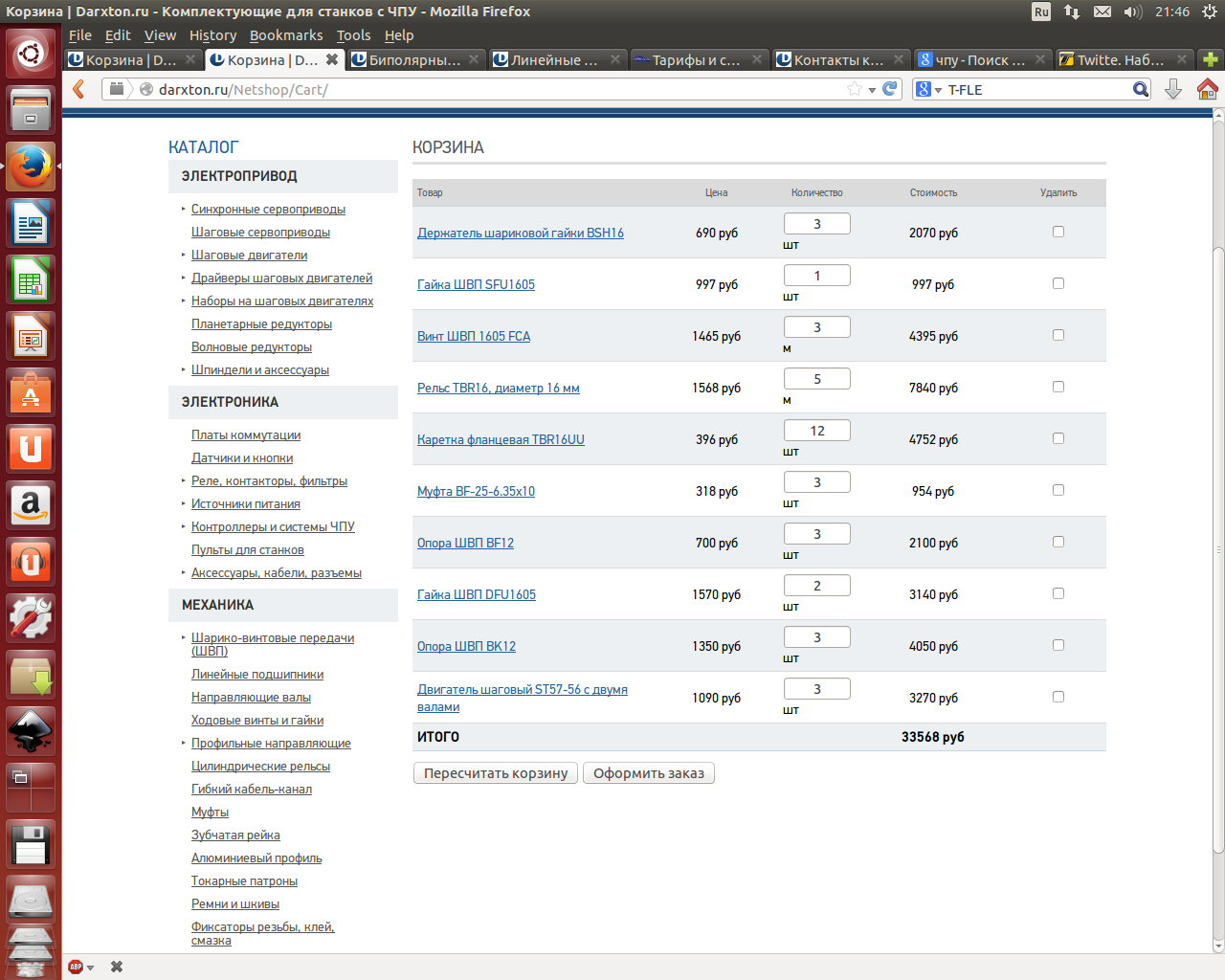Open the Bookmarks menu
Image resolution: width=1225 pixels, height=980 pixels.
pos(286,35)
